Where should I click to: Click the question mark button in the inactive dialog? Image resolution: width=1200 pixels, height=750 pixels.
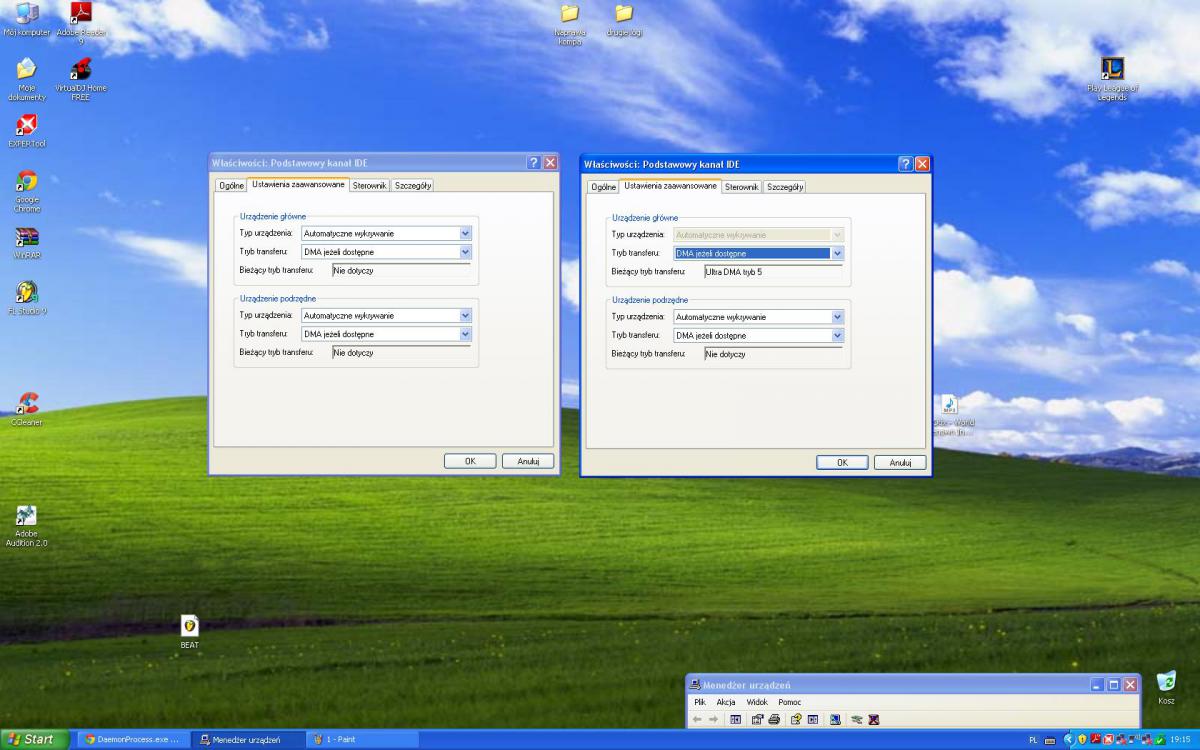click(534, 162)
